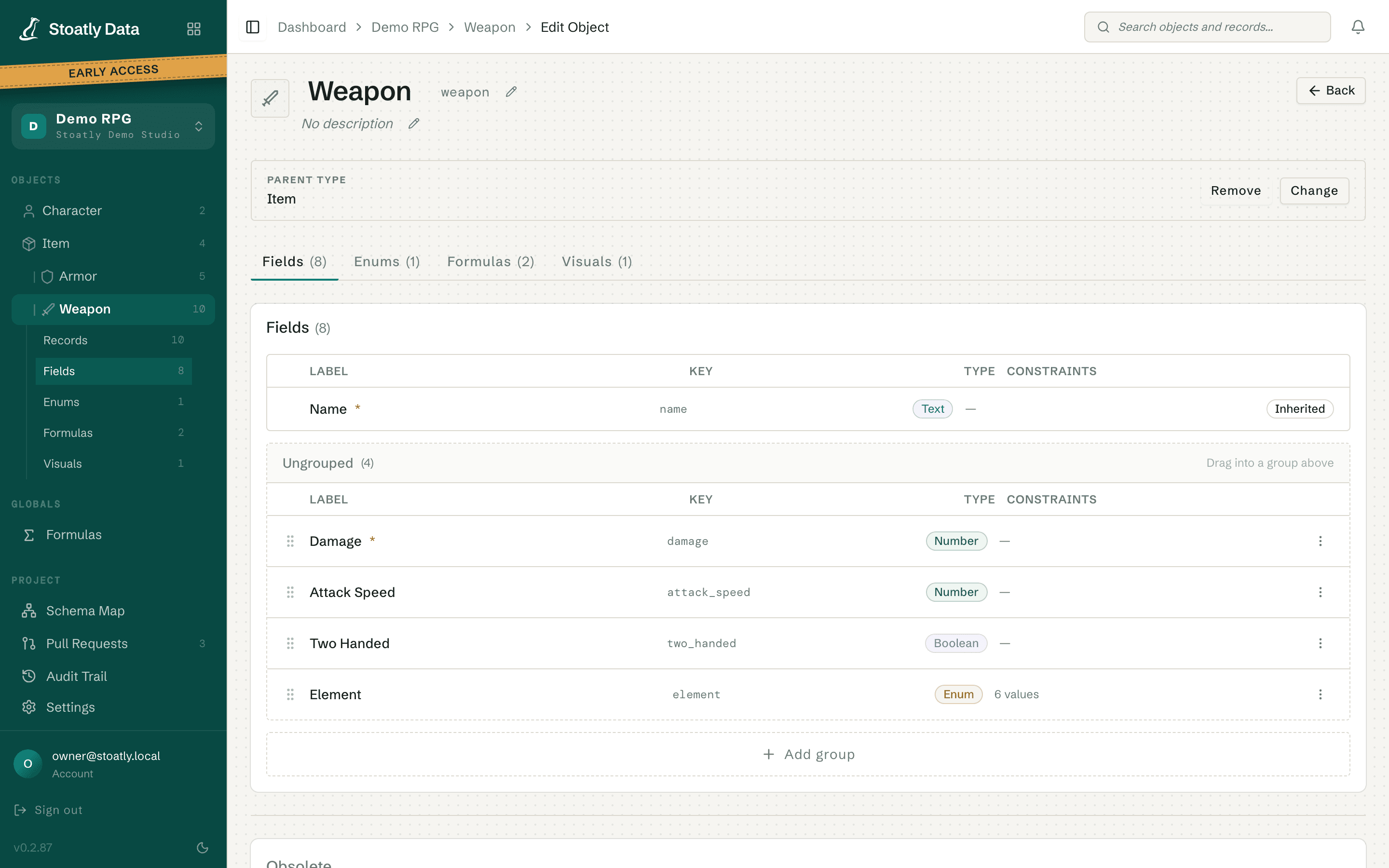Screen dimensions: 1389x868
Task: Click the two_handed key text
Action: coord(701,643)
